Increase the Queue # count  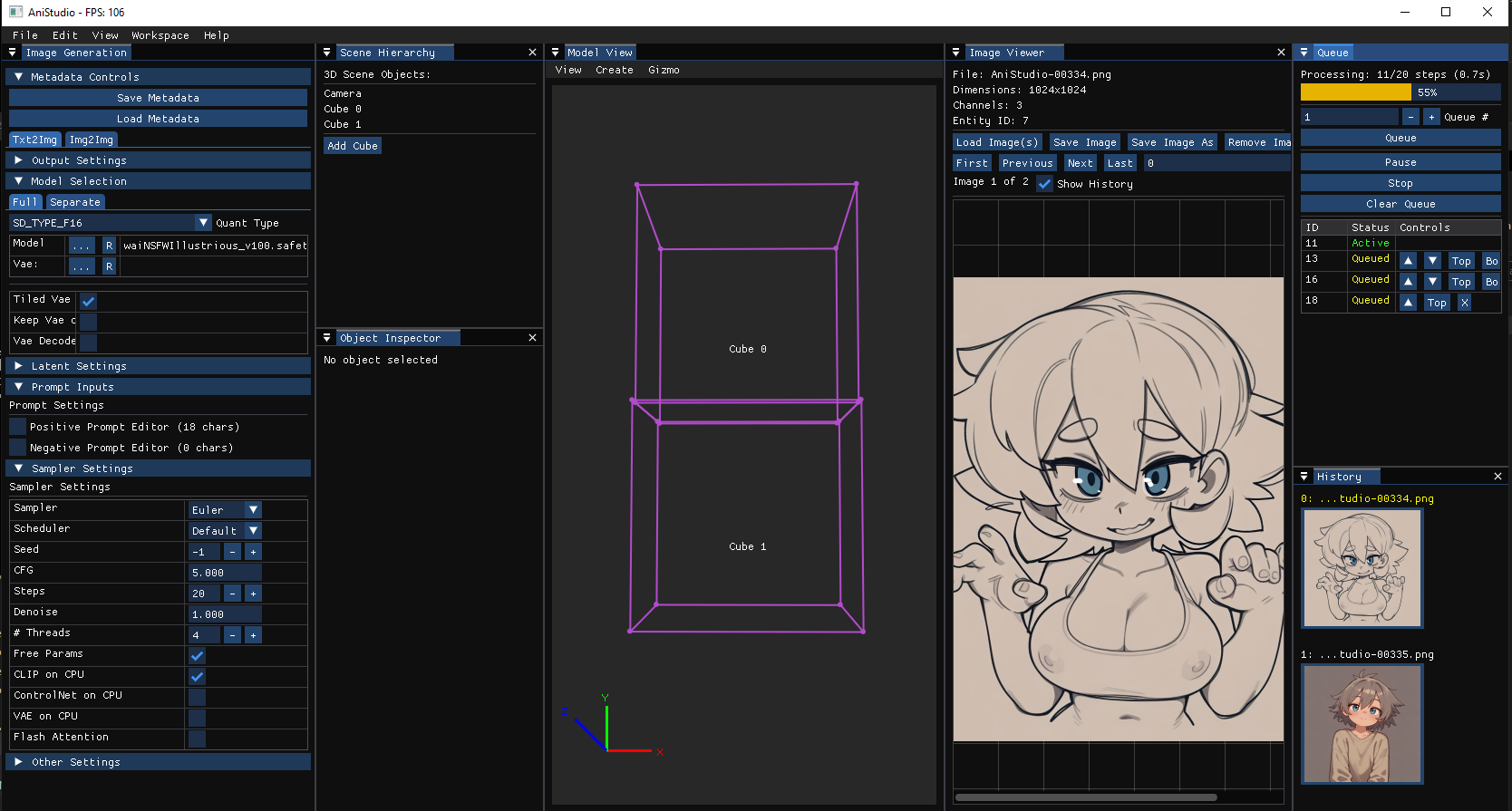coord(1431,117)
